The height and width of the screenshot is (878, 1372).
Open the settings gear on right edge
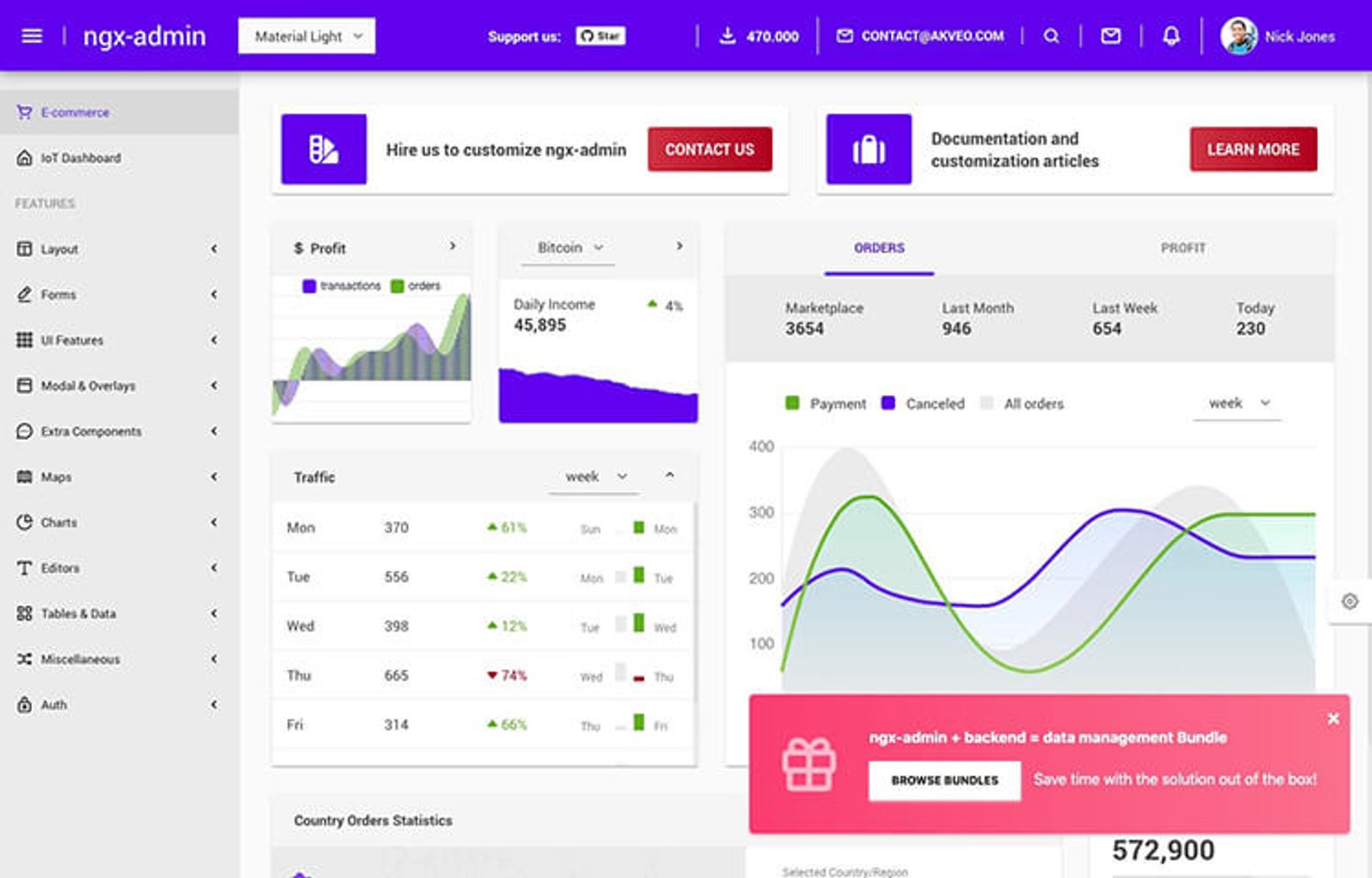coord(1350,601)
